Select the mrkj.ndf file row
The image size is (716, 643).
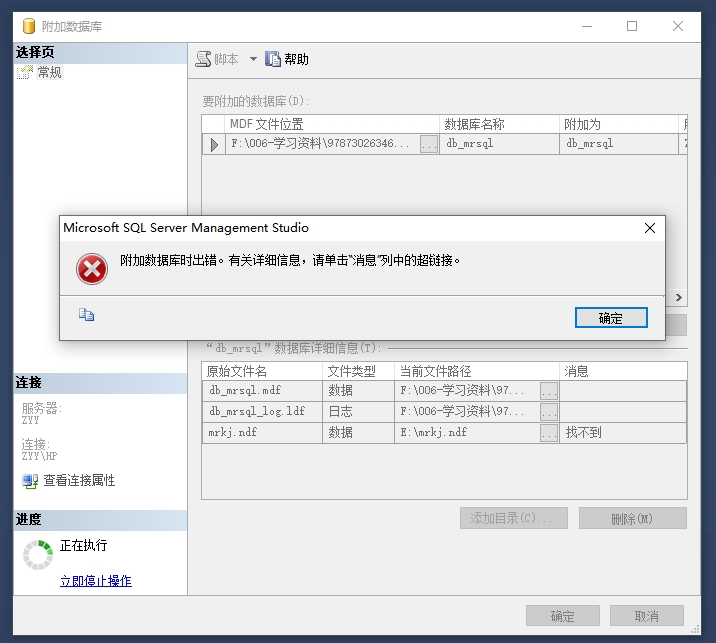[x=444, y=433]
